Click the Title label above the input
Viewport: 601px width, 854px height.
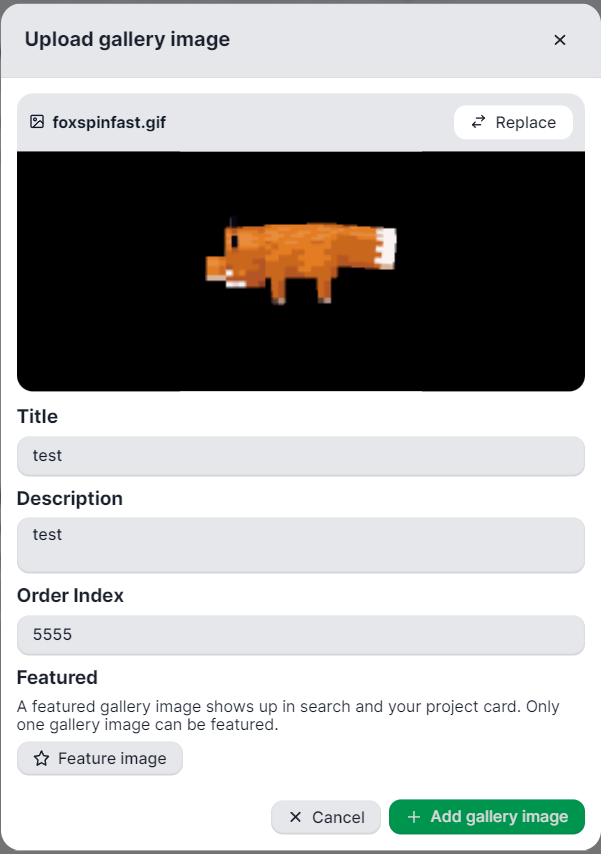pyautogui.click(x=37, y=417)
